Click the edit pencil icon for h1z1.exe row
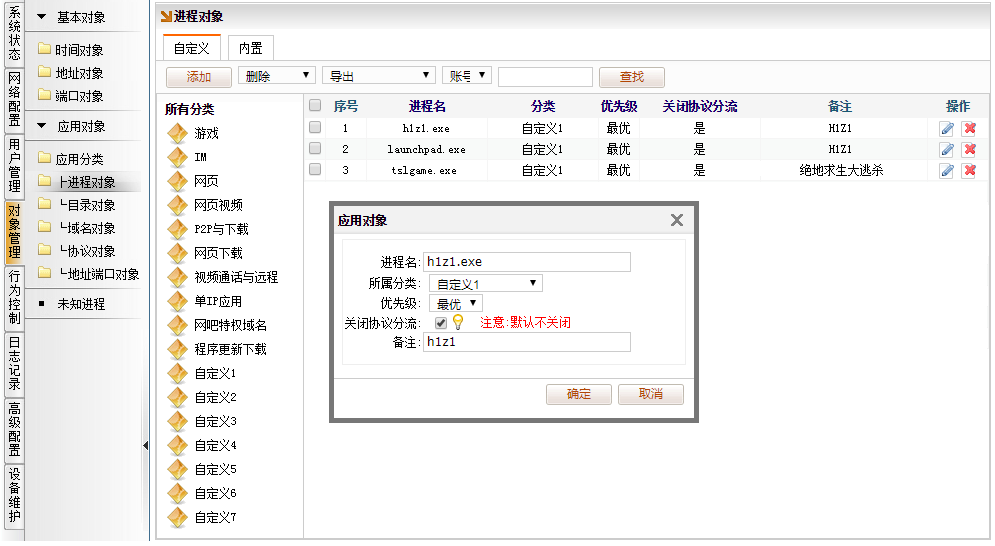Screen dimensions: 995x546 (946, 128)
